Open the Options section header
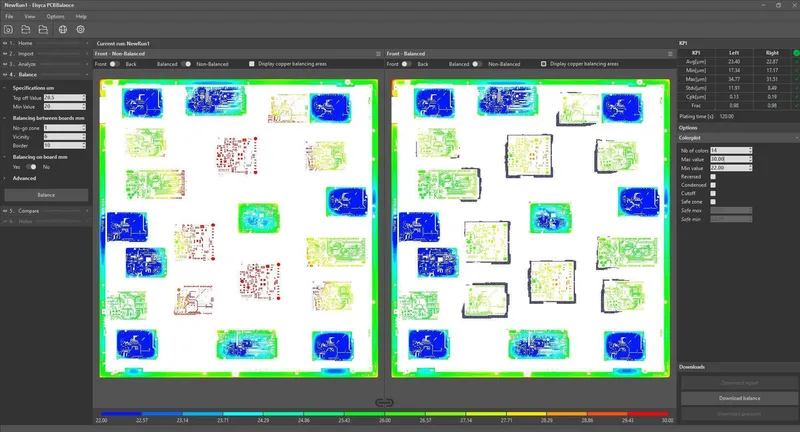The image size is (800, 432). pyautogui.click(x=738, y=128)
